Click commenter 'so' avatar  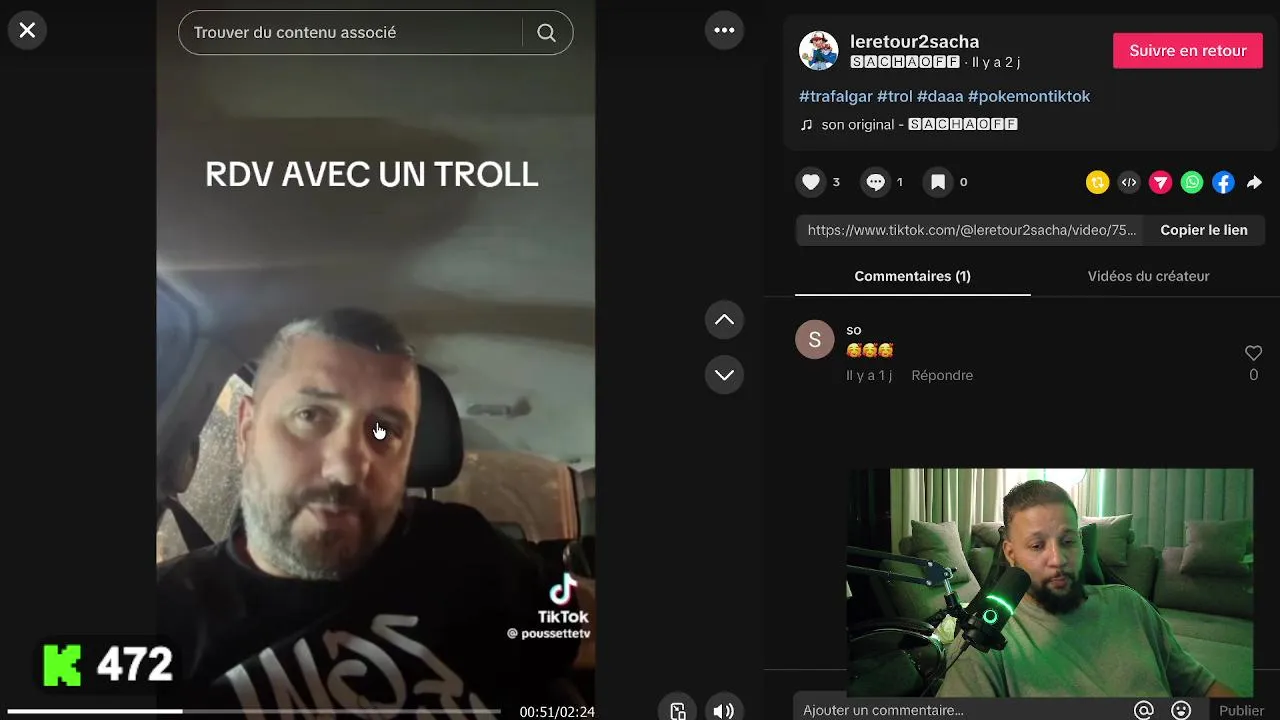(x=814, y=339)
